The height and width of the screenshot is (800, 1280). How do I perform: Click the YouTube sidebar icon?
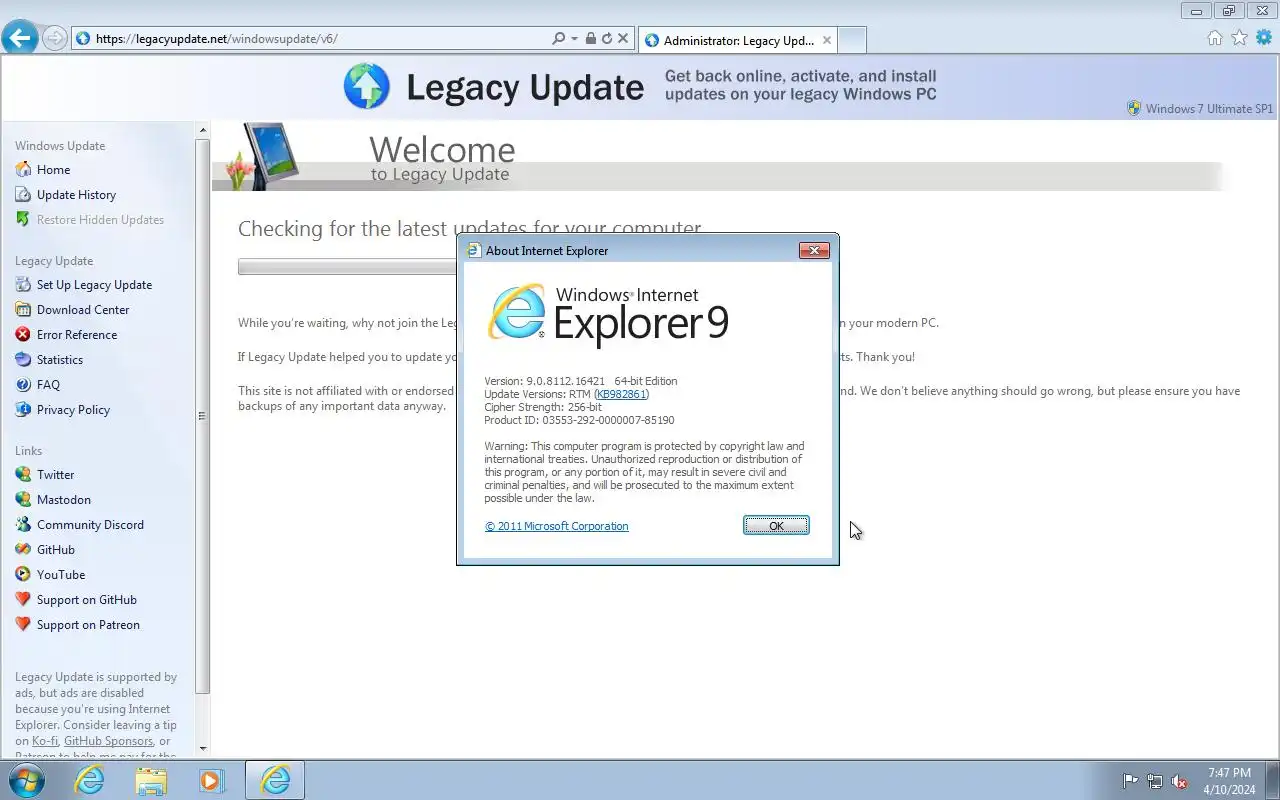pos(23,574)
